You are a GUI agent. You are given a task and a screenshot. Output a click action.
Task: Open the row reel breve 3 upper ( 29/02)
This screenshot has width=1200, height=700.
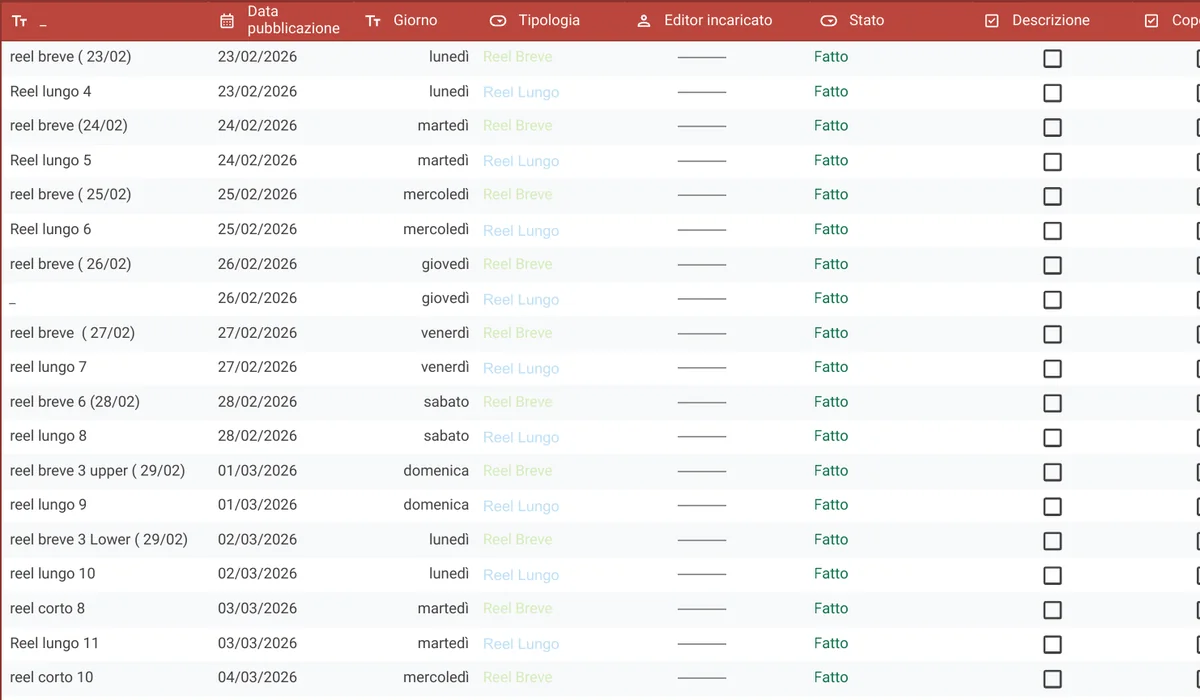[97, 470]
